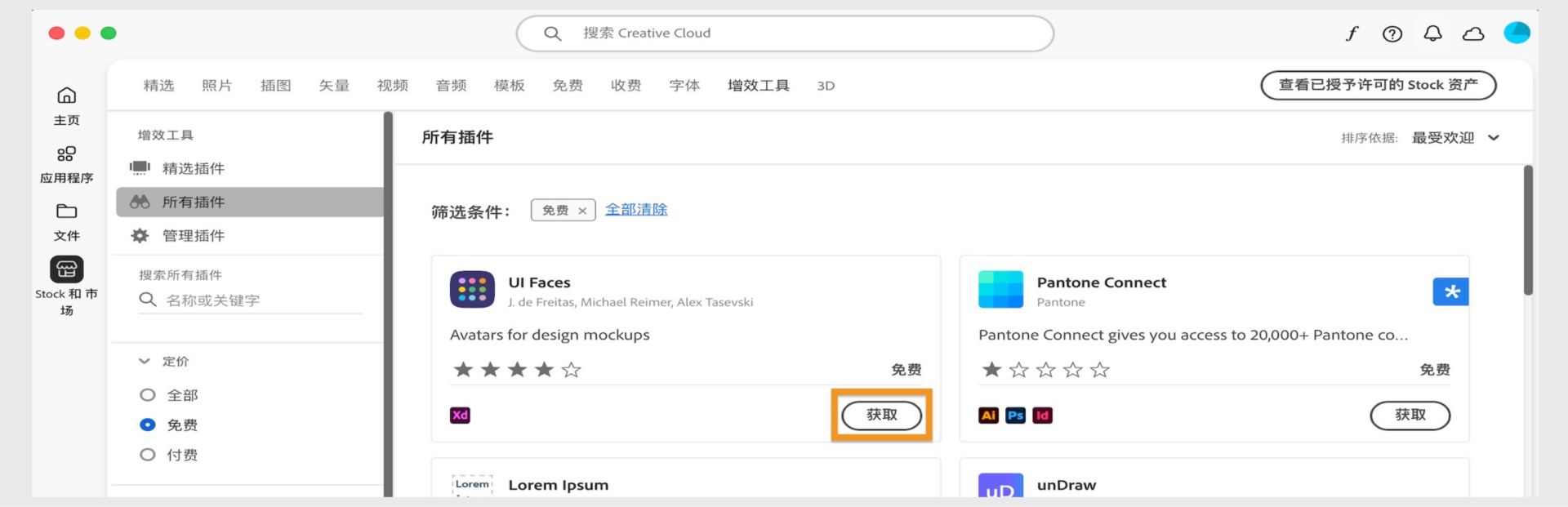
Task: Switch to the 音频 tab
Action: tap(451, 86)
